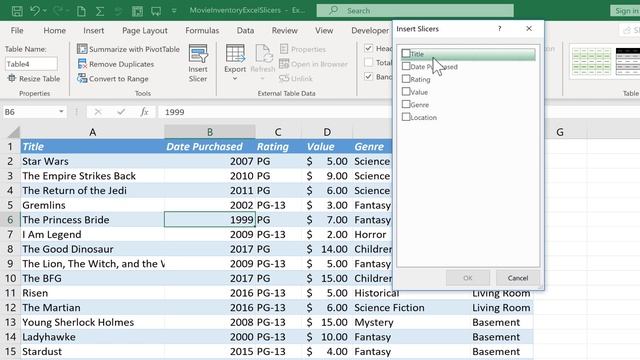The height and width of the screenshot is (360, 640).
Task: Check the Genre slicer checkbox
Action: [406, 104]
